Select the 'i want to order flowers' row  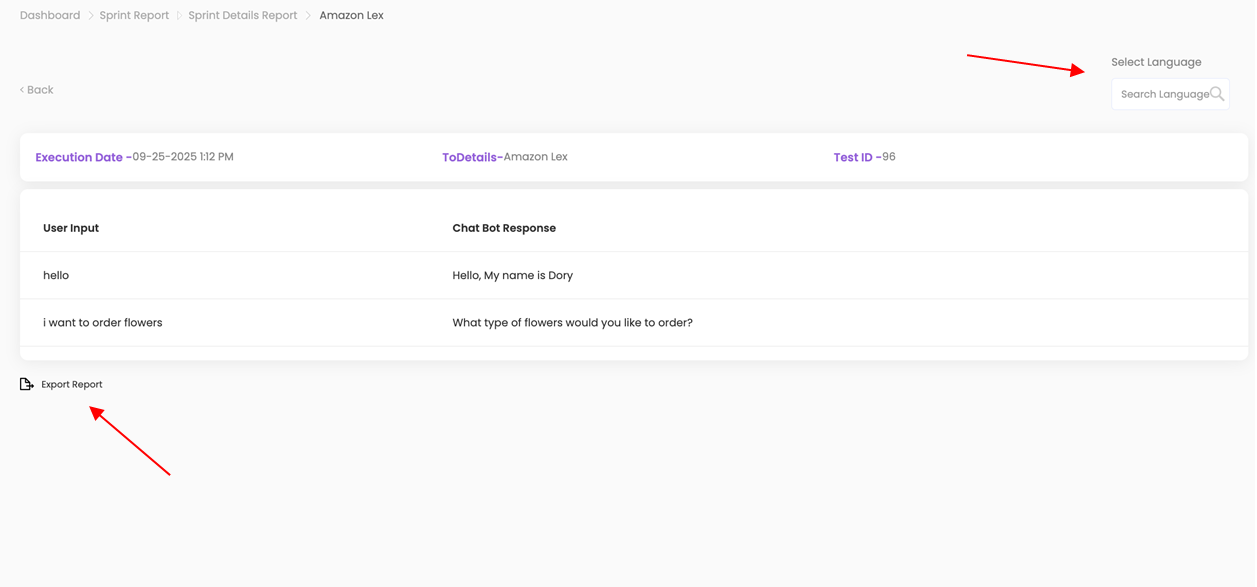coord(103,323)
